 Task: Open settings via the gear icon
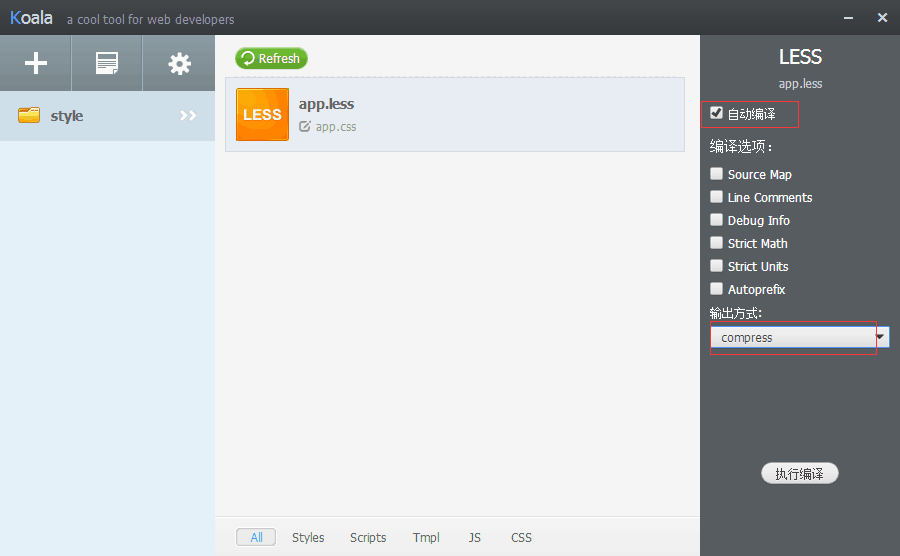tap(179, 64)
